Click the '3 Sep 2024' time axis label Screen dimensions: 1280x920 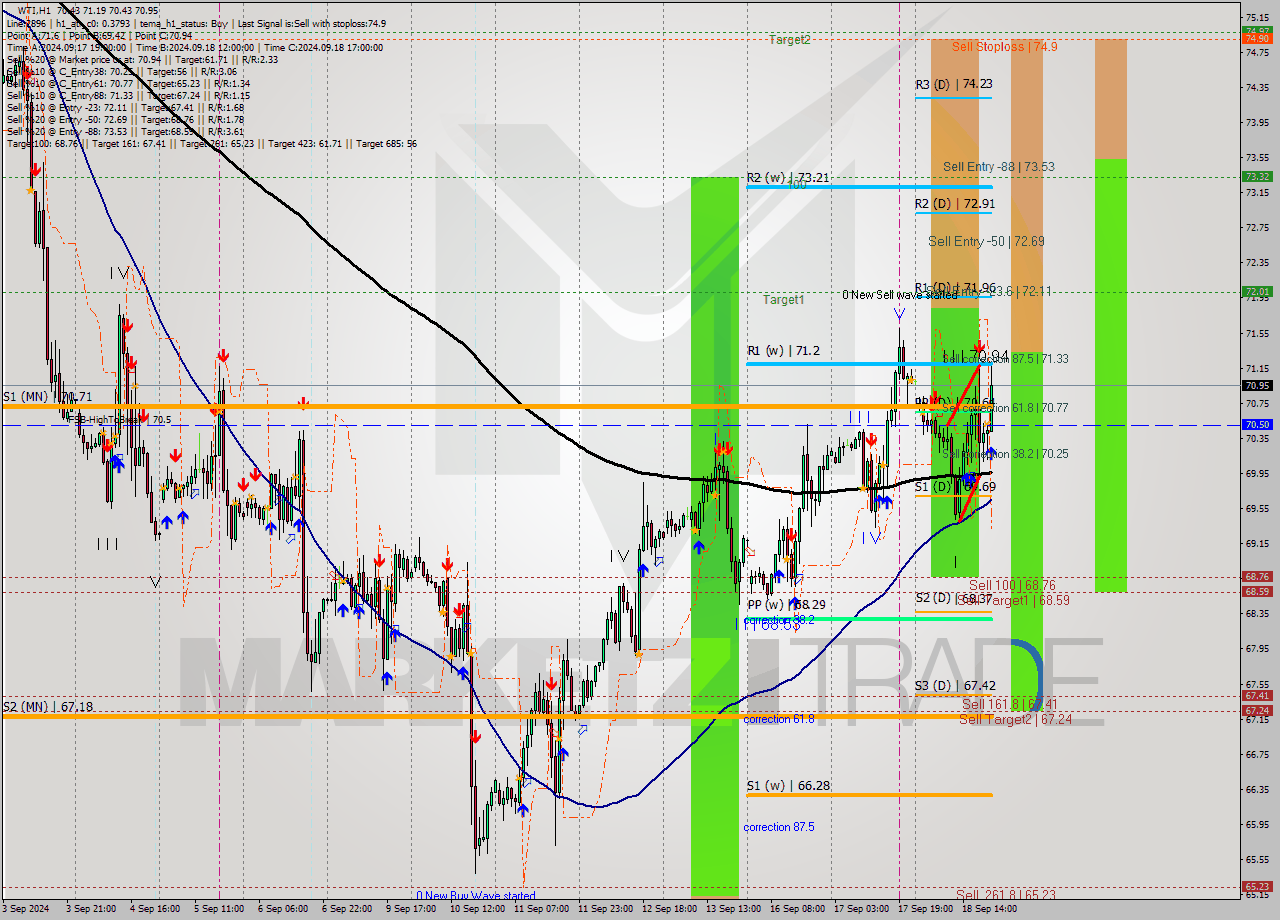click(27, 910)
